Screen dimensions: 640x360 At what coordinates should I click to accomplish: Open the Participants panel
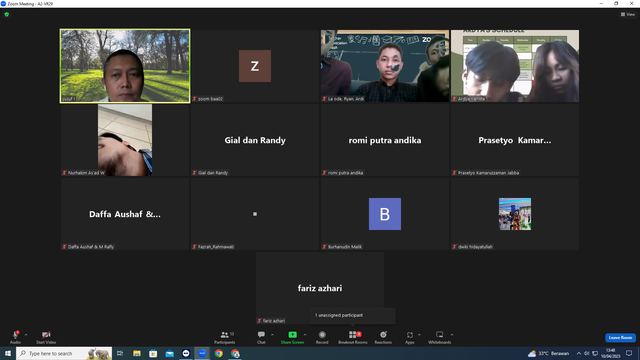[x=224, y=337]
